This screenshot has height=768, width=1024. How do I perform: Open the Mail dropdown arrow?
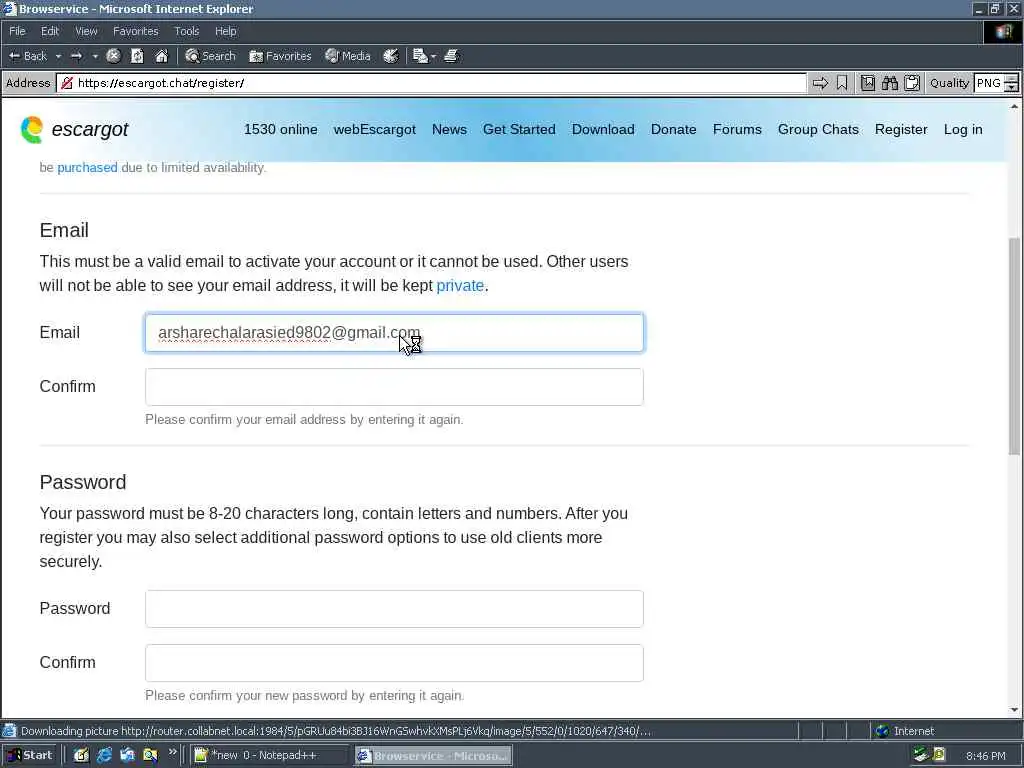[x=433, y=56]
